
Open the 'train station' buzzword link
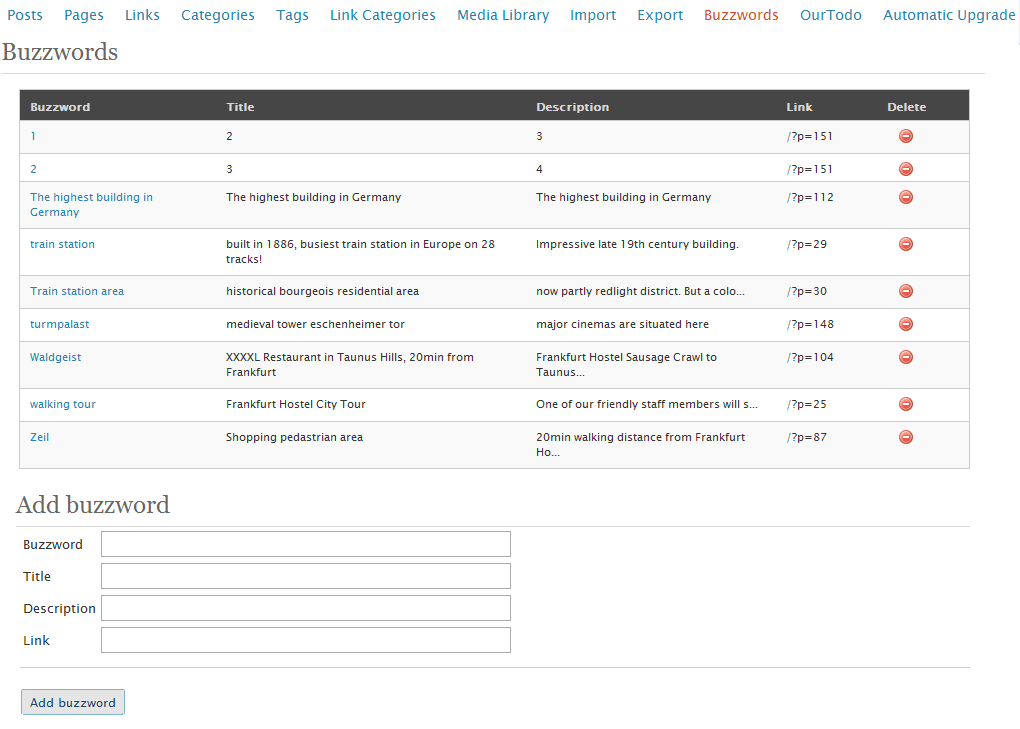pyautogui.click(x=62, y=244)
